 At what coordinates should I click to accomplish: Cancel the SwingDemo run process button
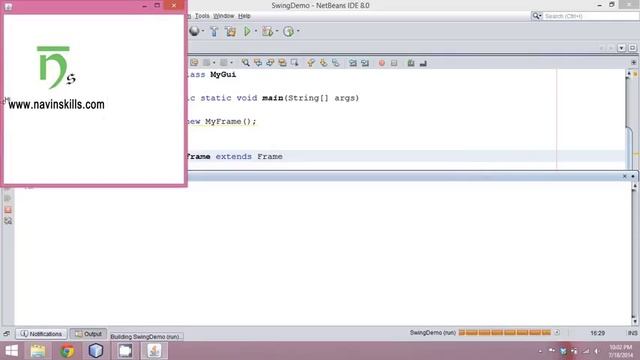557,333
